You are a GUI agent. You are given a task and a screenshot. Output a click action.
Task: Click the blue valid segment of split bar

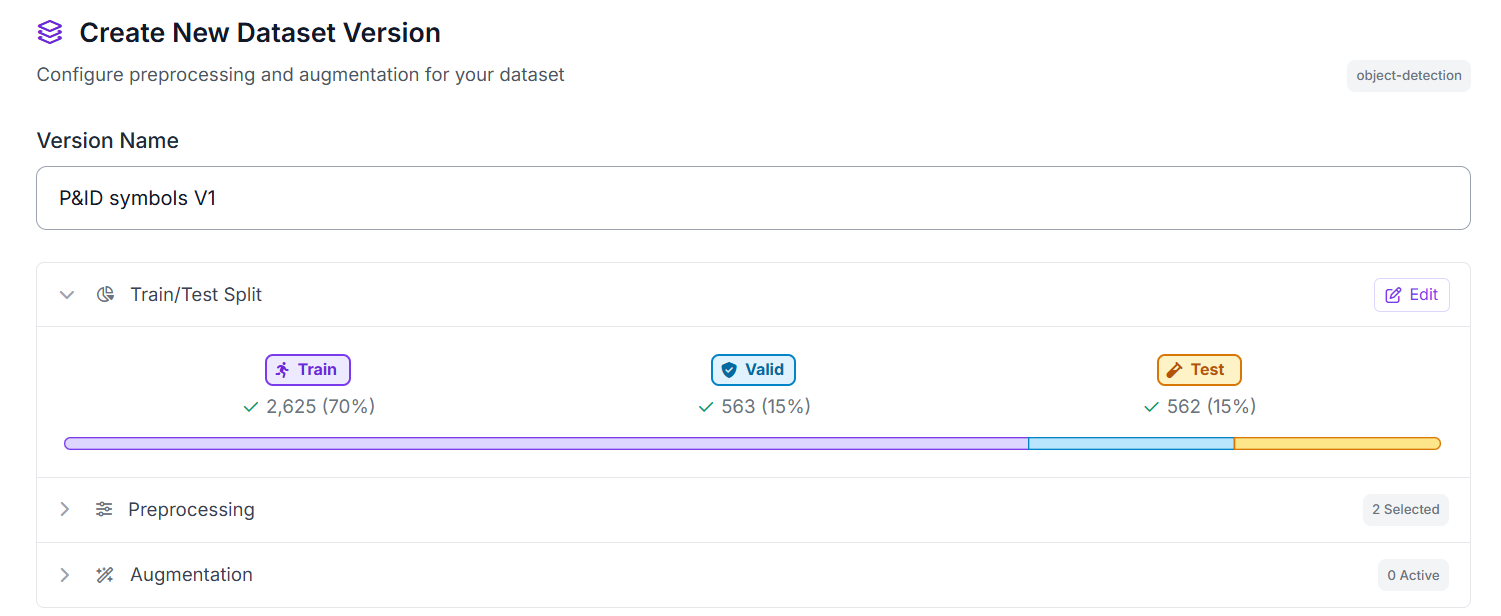point(1131,443)
